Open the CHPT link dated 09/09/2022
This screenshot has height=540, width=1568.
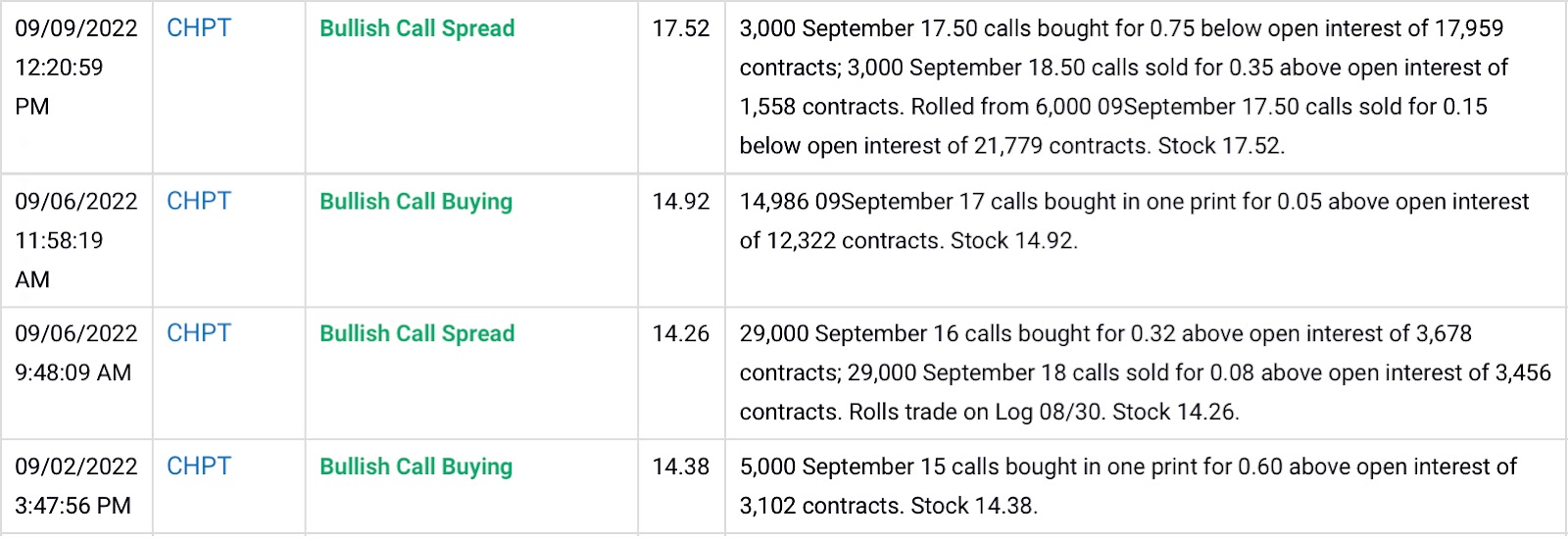click(x=199, y=28)
